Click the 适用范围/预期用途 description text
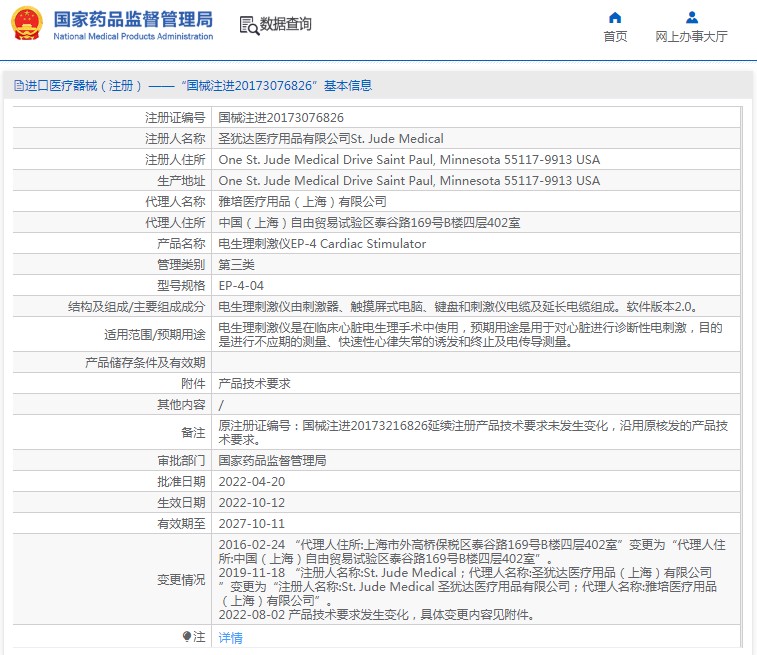Screen dimensions: 757x655 pyautogui.click(x=470, y=334)
